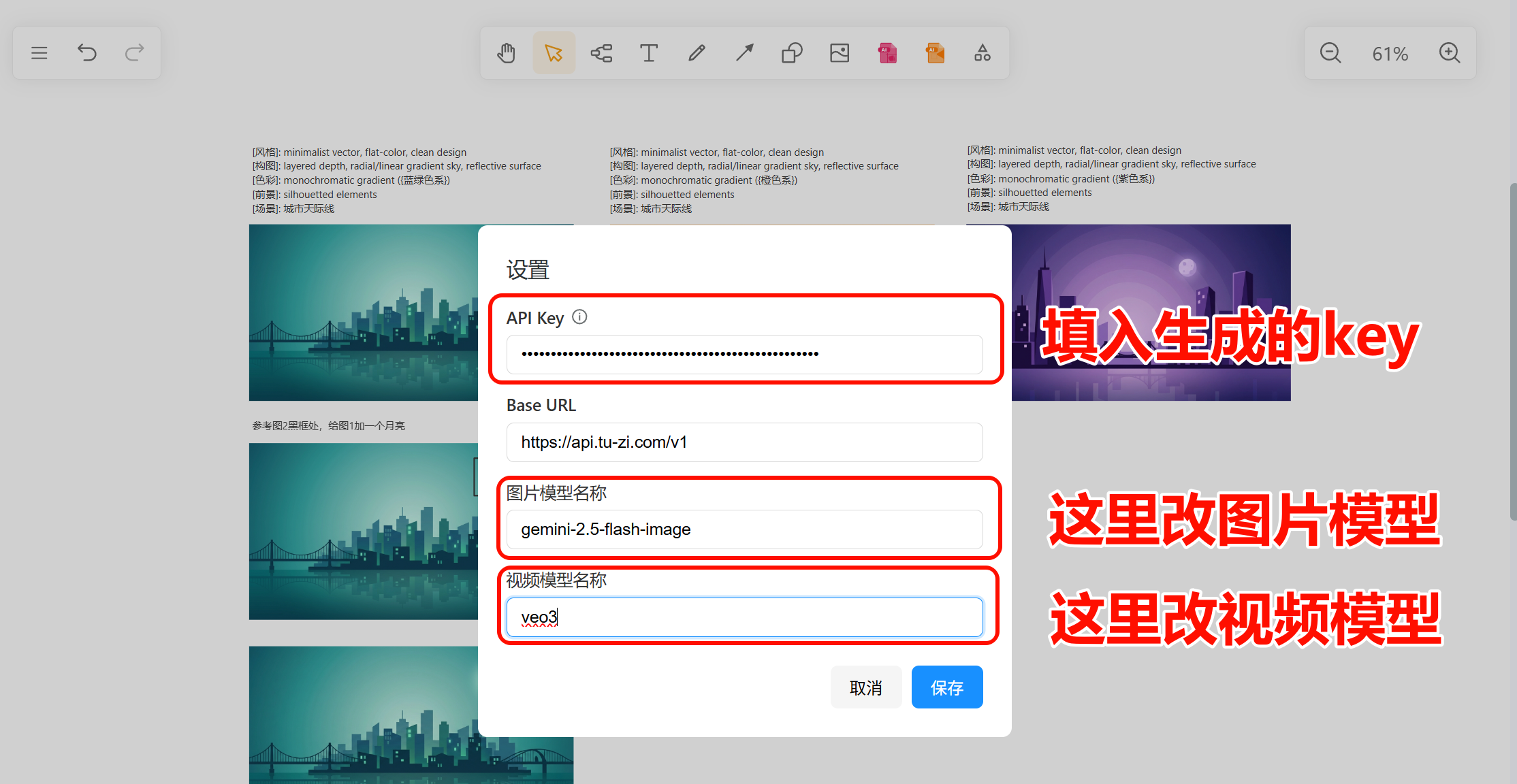Redo the last undone action
Viewport: 1517px width, 784px height.
(135, 53)
